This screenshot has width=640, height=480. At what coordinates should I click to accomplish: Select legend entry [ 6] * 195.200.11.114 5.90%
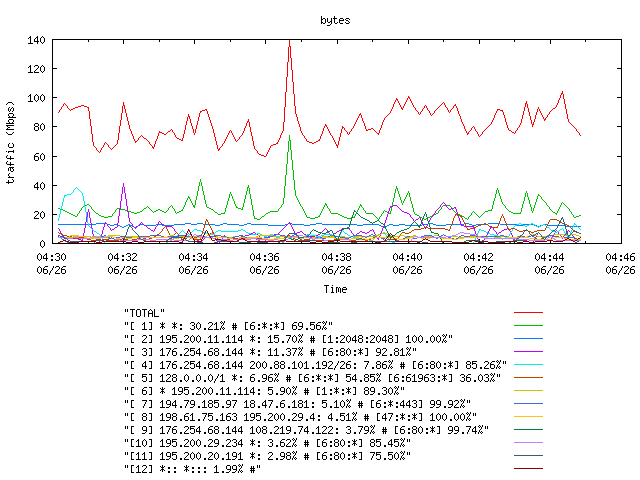click(264, 391)
